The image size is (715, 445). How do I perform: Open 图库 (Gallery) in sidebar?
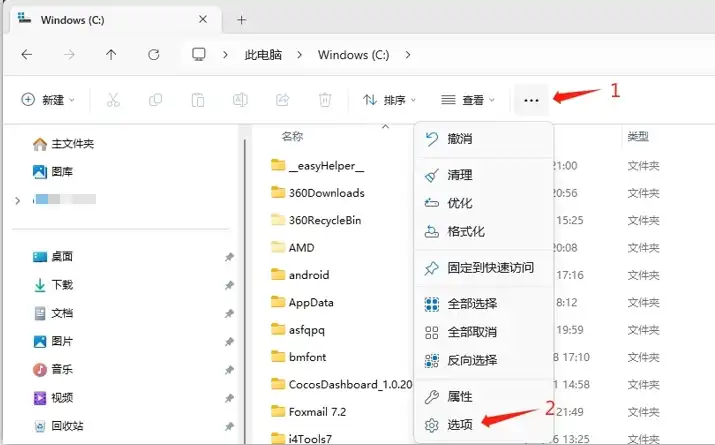click(x=53, y=172)
